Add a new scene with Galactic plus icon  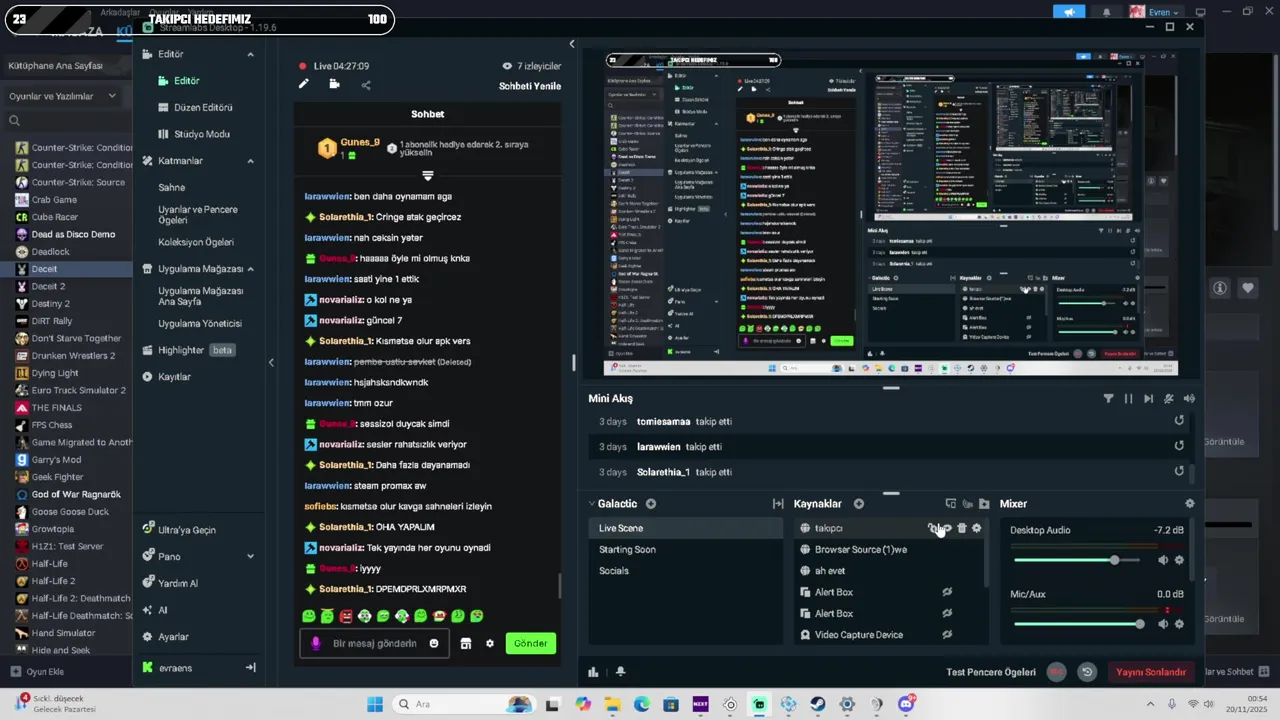pyautogui.click(x=651, y=504)
